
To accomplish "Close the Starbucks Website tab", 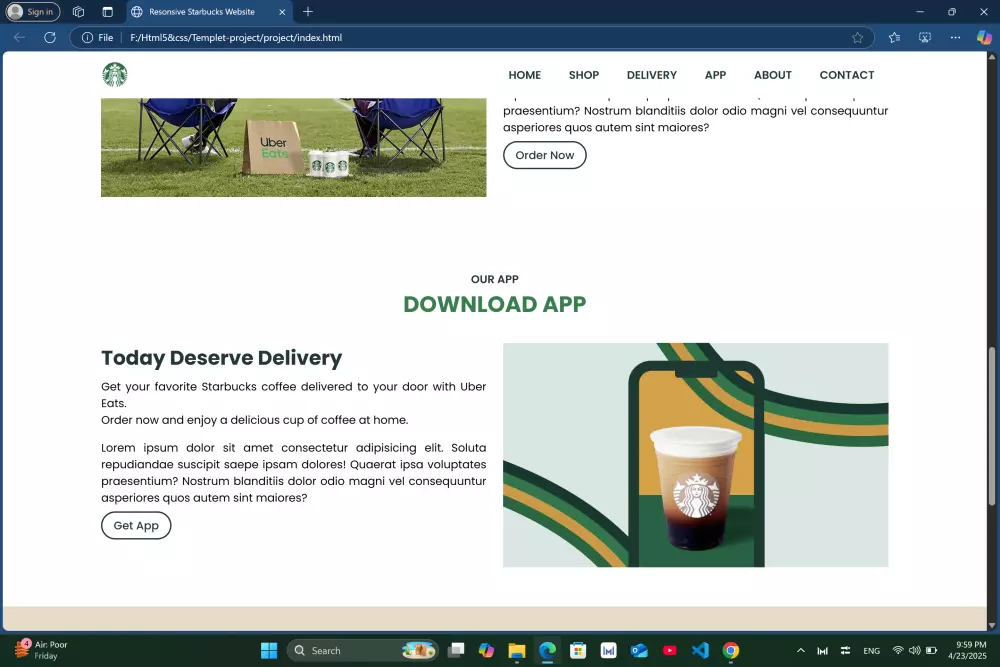I will click(x=282, y=11).
